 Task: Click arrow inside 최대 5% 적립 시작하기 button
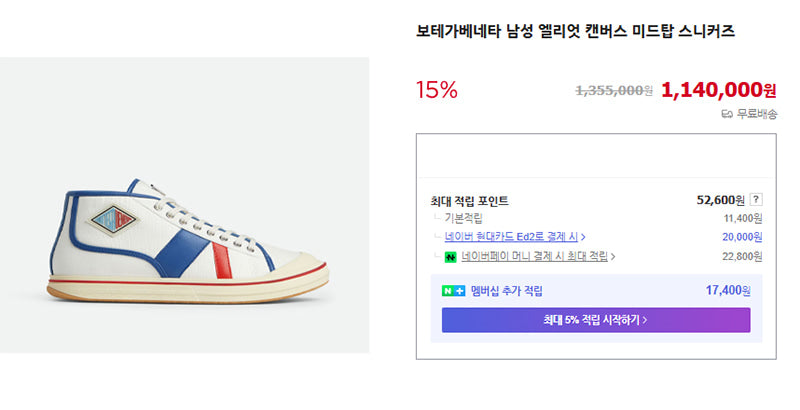click(645, 320)
